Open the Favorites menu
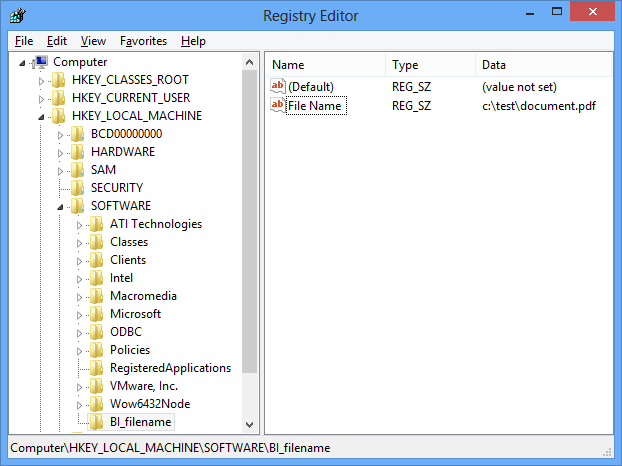This screenshot has width=622, height=466. [x=143, y=41]
